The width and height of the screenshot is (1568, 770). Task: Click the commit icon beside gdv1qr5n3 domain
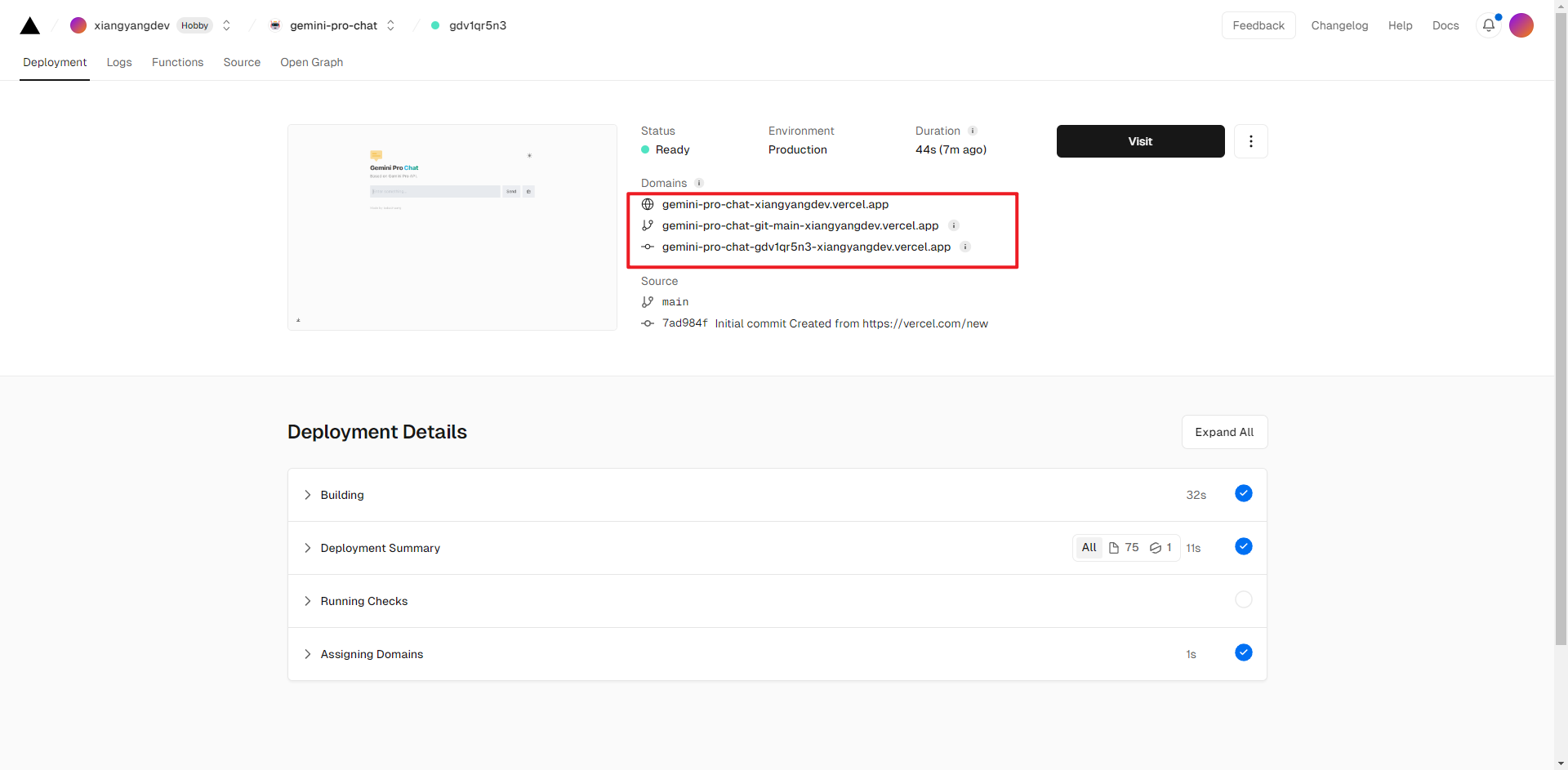648,247
